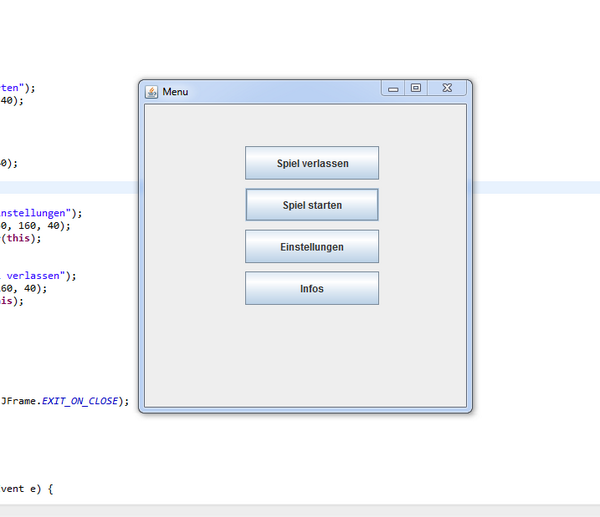The image size is (600, 517).
Task: Open the Infos button
Action: (312, 288)
